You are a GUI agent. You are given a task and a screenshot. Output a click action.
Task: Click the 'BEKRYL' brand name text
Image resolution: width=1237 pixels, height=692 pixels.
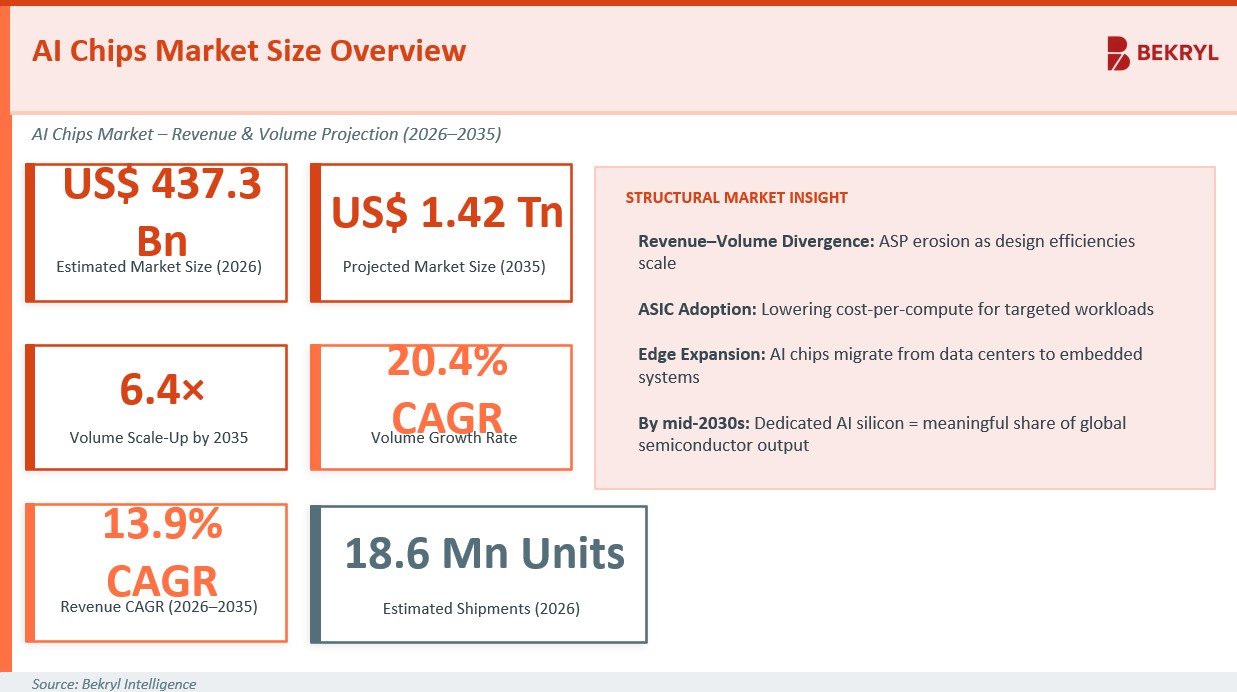[x=1178, y=54]
